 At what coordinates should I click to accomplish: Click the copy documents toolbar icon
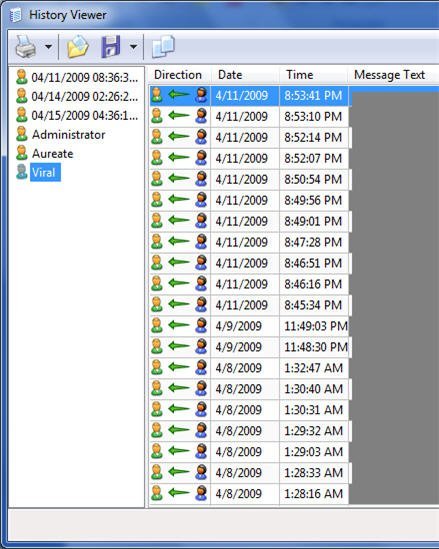[163, 46]
